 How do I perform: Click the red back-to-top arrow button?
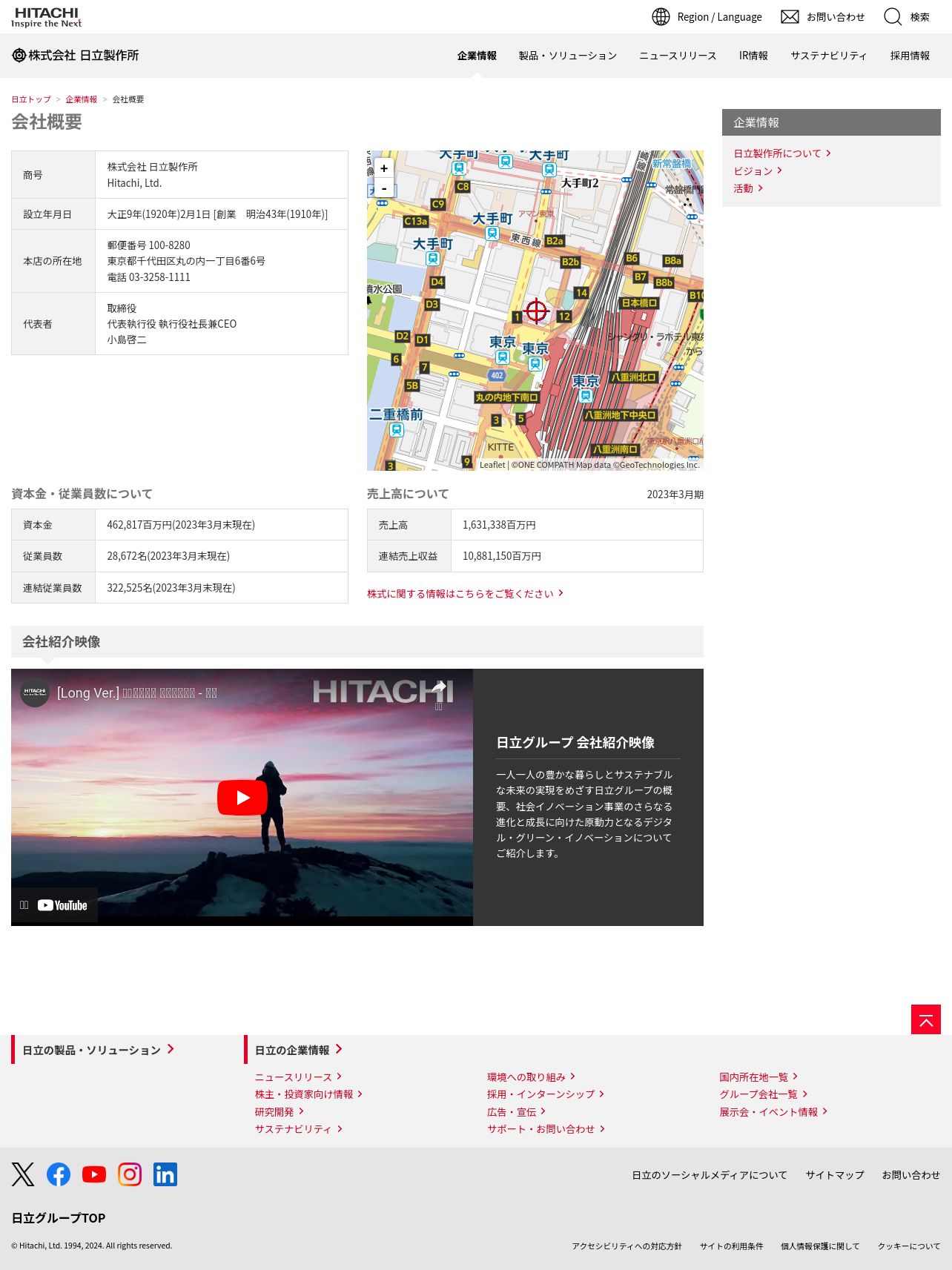(926, 1019)
